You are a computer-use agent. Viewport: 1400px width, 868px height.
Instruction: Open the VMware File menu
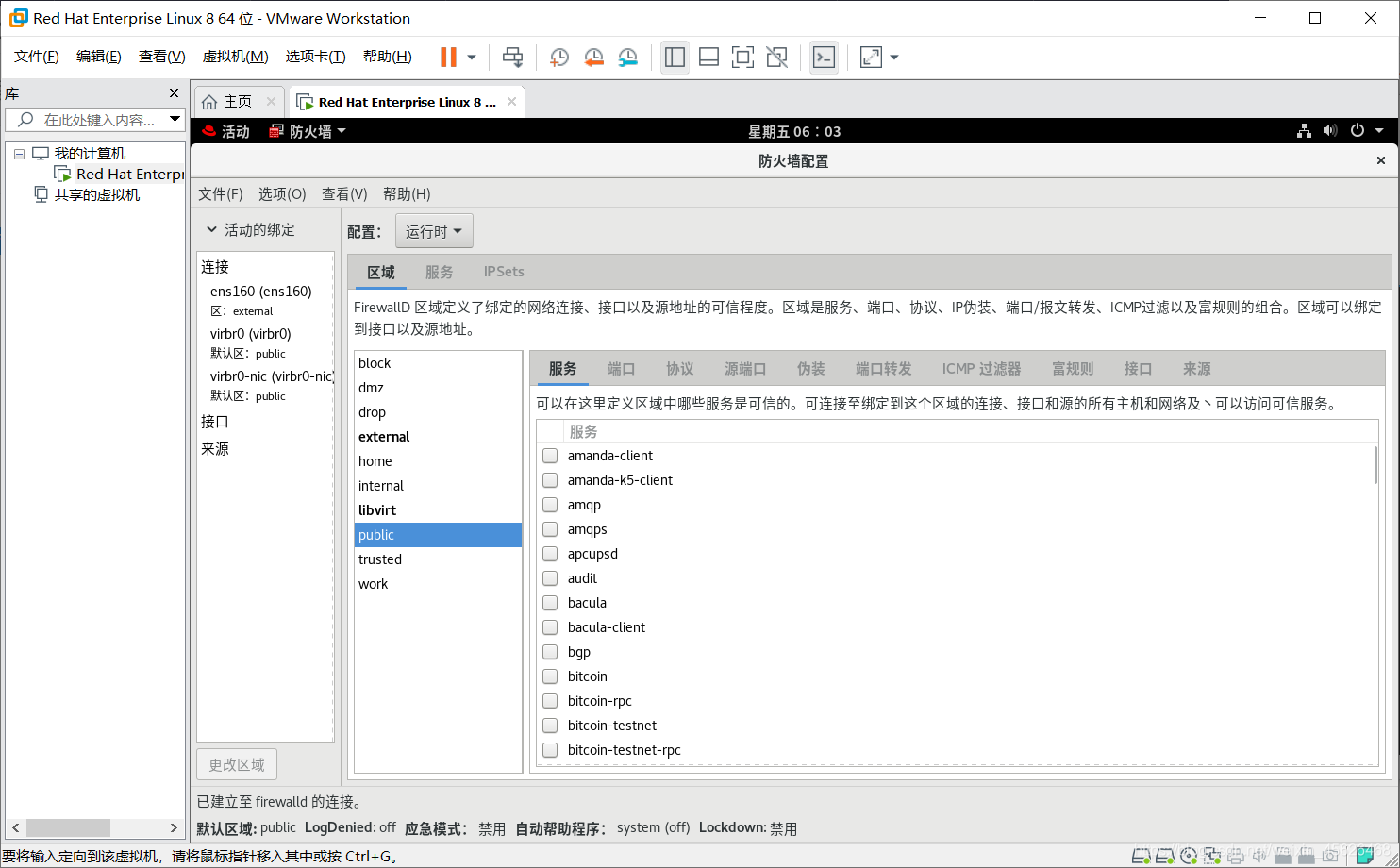37,57
